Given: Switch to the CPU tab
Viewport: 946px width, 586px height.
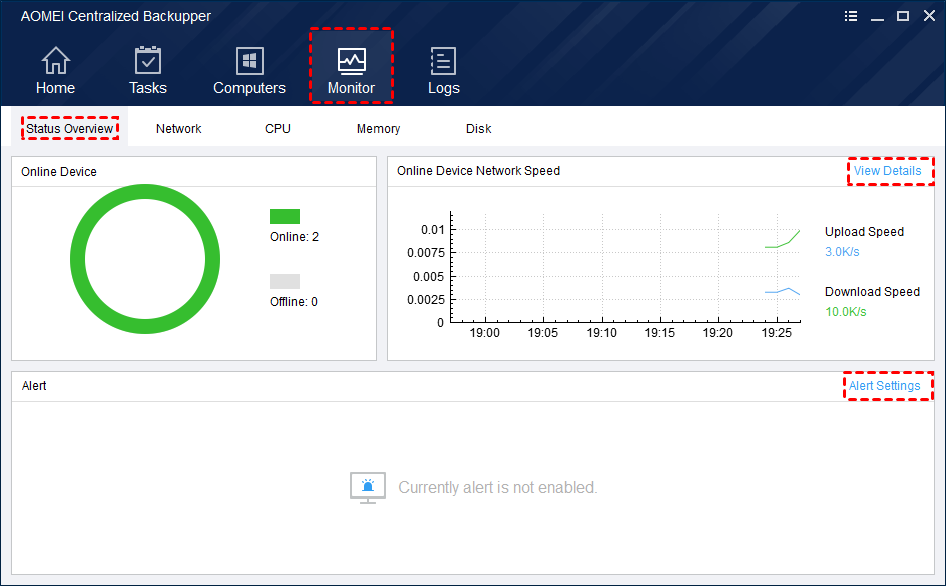Looking at the screenshot, I should coord(278,129).
